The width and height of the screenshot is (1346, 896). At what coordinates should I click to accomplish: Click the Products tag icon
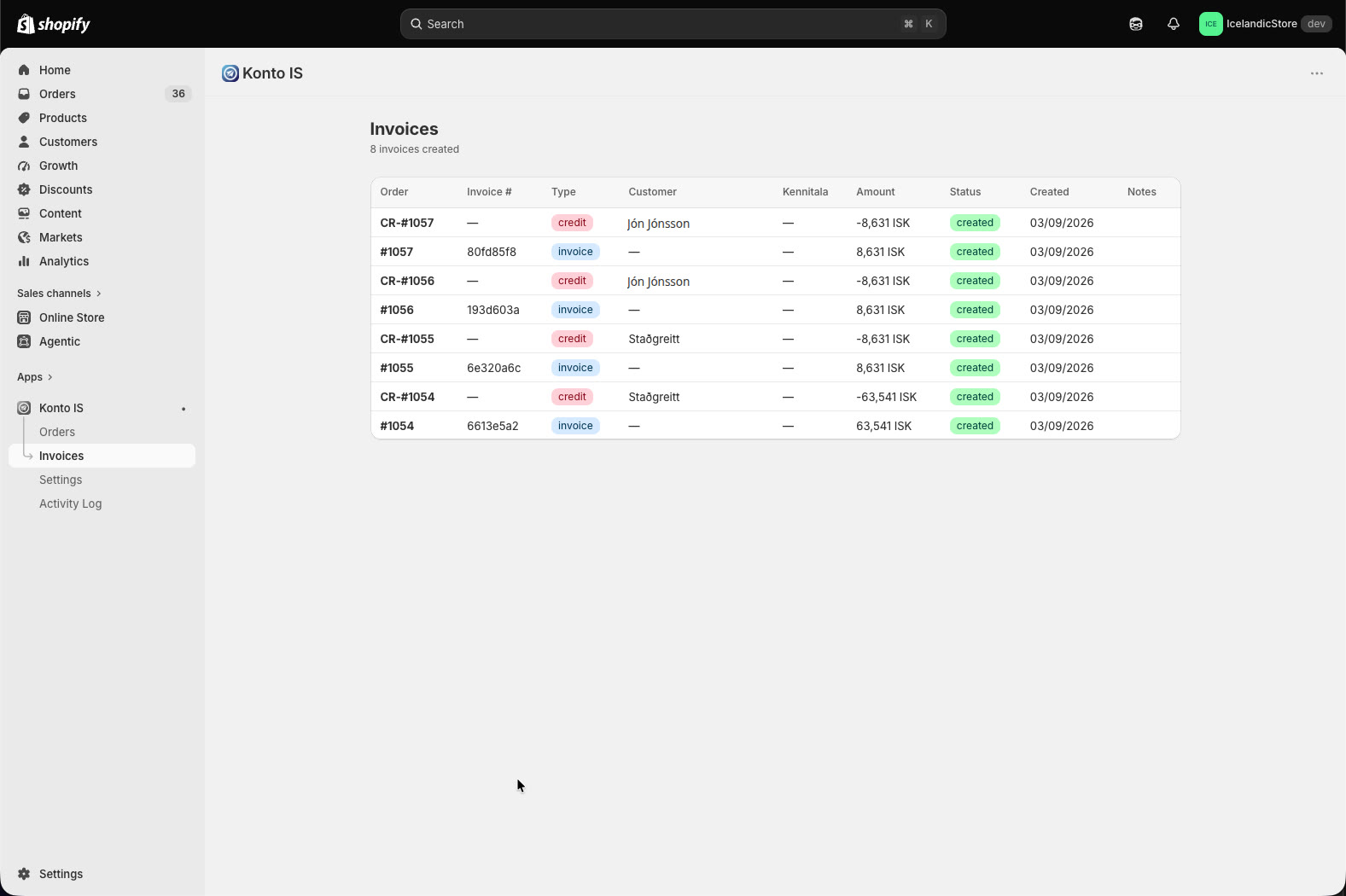(x=24, y=118)
